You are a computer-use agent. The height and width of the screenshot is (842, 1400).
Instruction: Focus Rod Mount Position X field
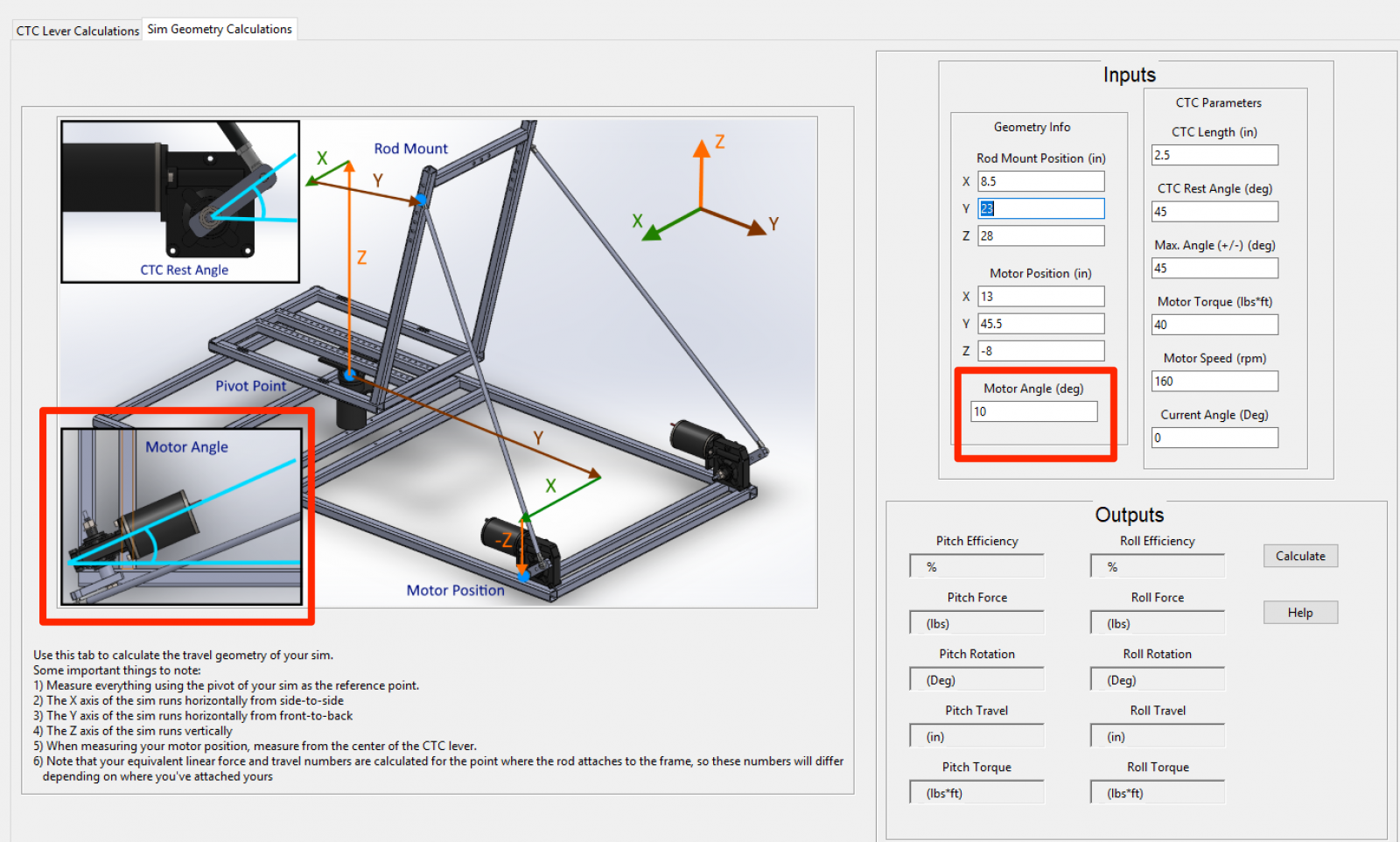click(1041, 181)
